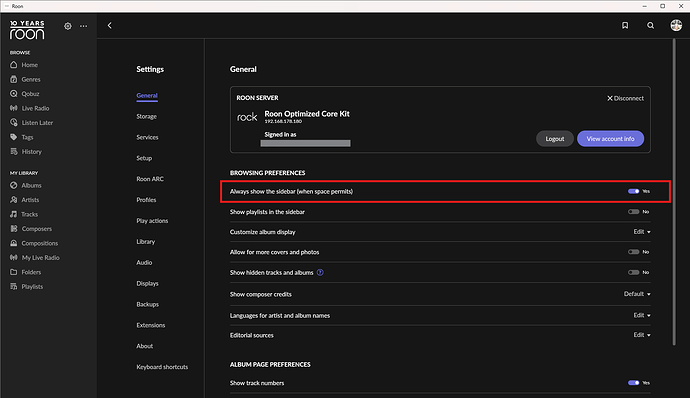690x398 pixels.
Task: Click the Qobuz icon in sidebar
Action: [x=14, y=94]
